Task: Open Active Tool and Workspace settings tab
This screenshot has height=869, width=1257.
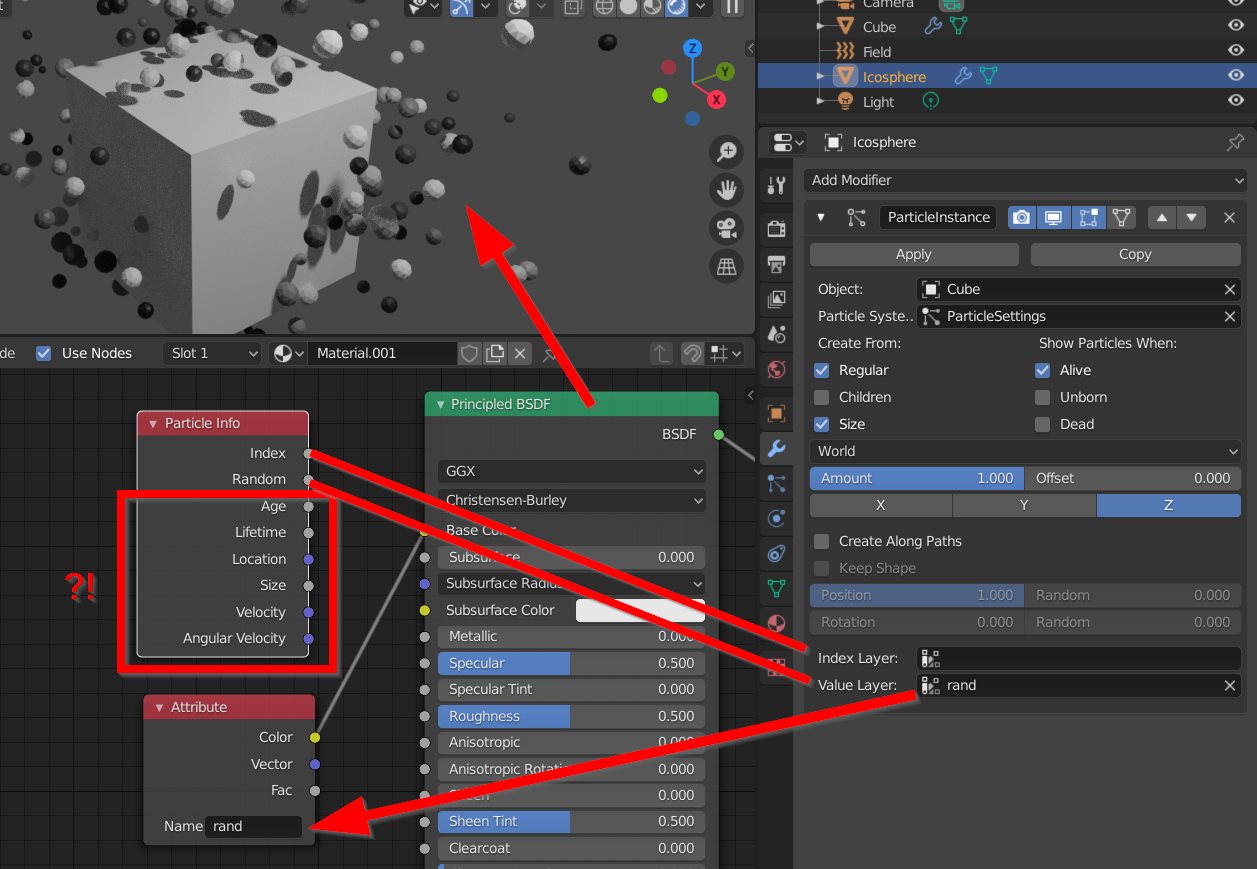Action: pos(776,185)
